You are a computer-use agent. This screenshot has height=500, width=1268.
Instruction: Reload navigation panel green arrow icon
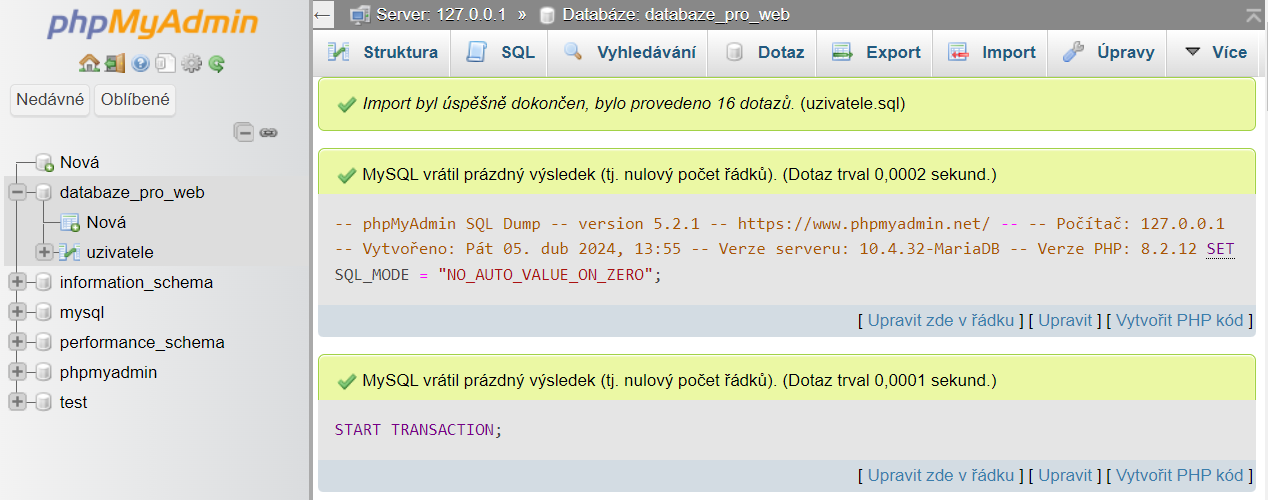217,64
